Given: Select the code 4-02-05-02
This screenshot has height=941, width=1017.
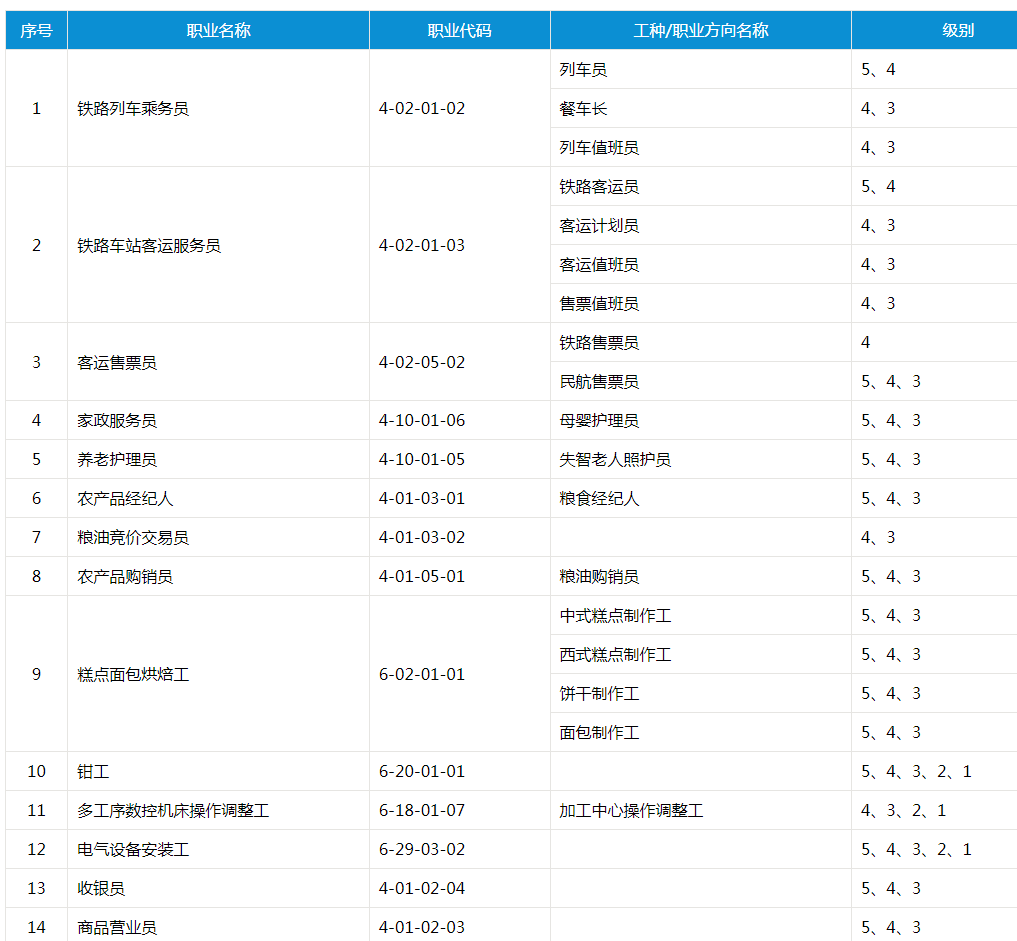Looking at the screenshot, I should point(422,362).
